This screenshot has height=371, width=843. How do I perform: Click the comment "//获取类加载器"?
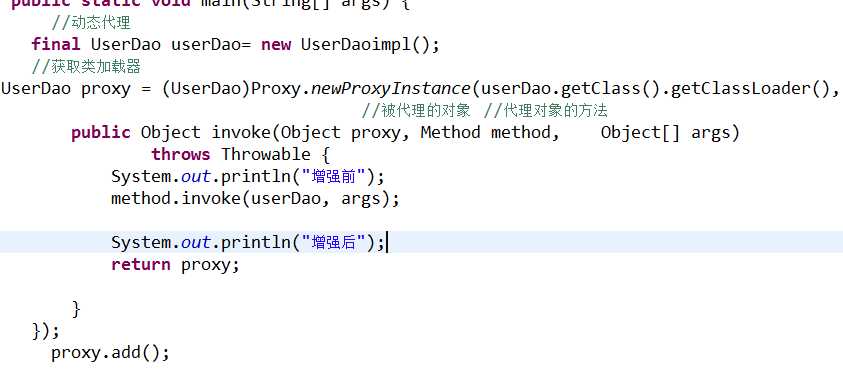point(86,67)
